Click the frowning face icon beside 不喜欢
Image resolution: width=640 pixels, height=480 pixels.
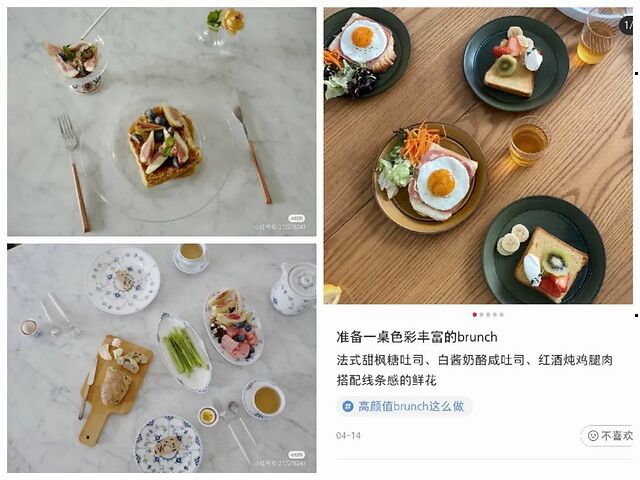593,436
